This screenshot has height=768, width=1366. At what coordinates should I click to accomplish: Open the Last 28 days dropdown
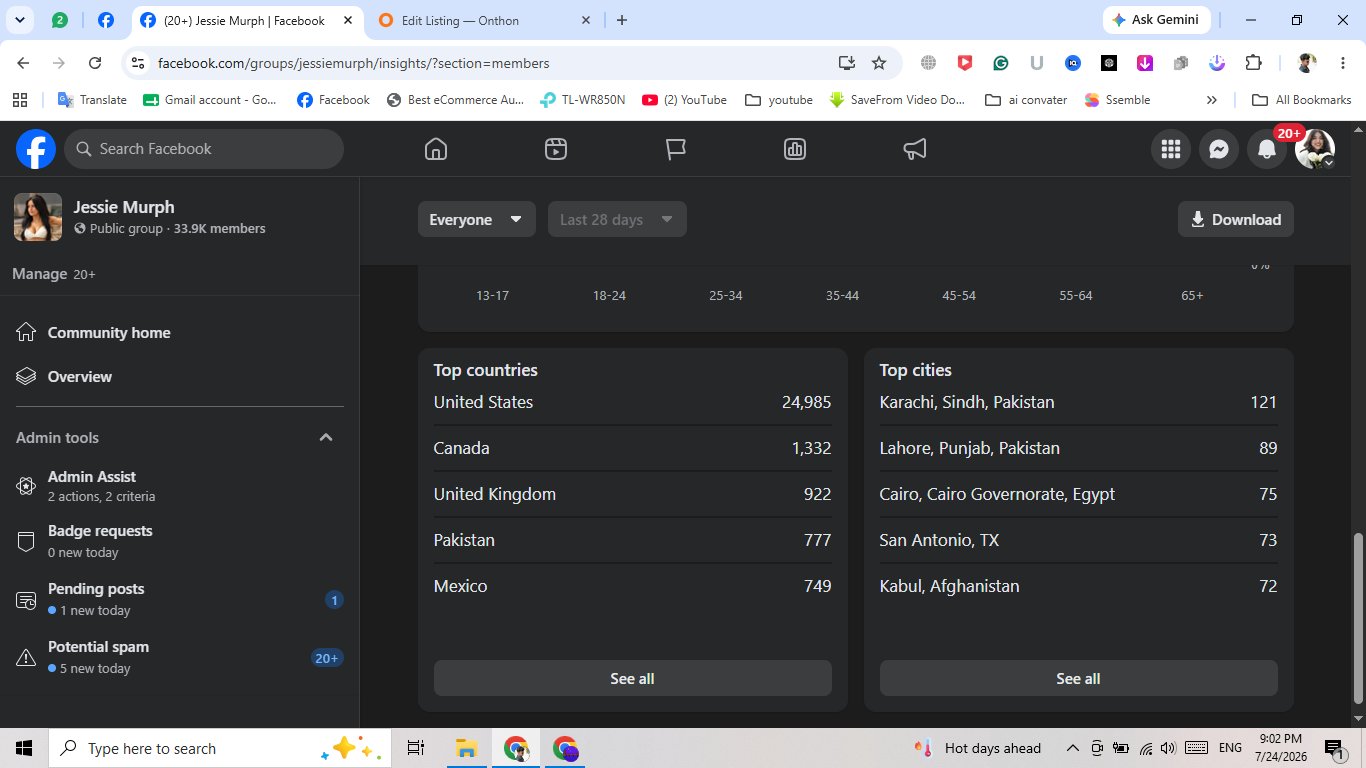[x=617, y=220]
